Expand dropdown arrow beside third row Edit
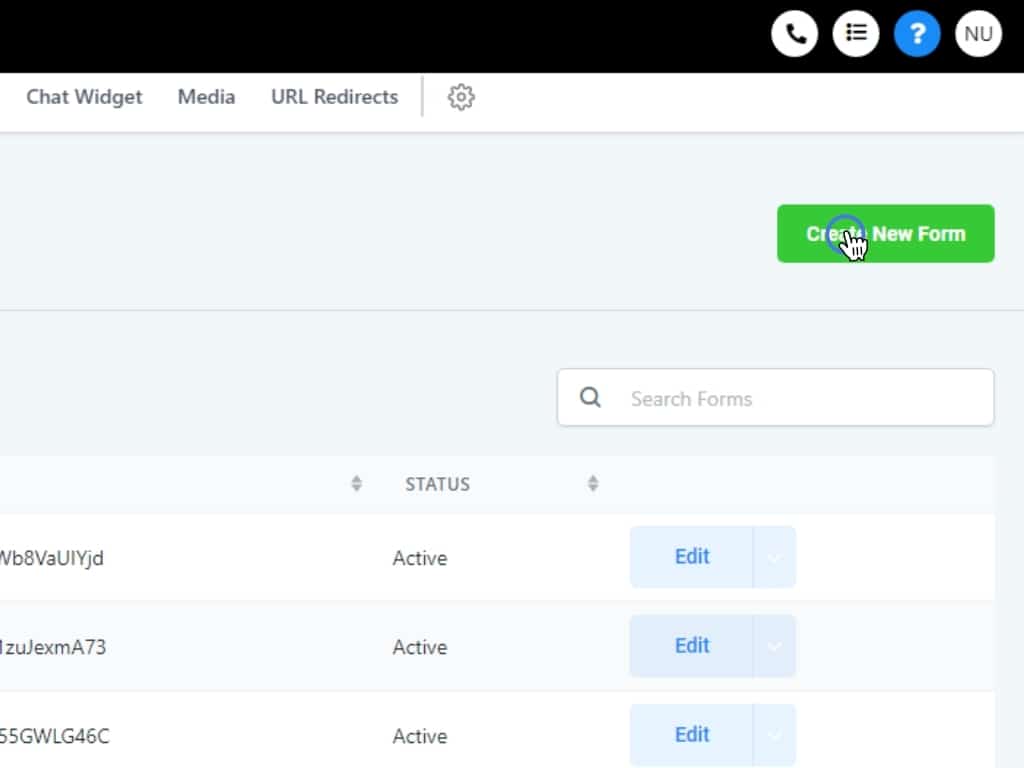1024x768 pixels. point(774,735)
